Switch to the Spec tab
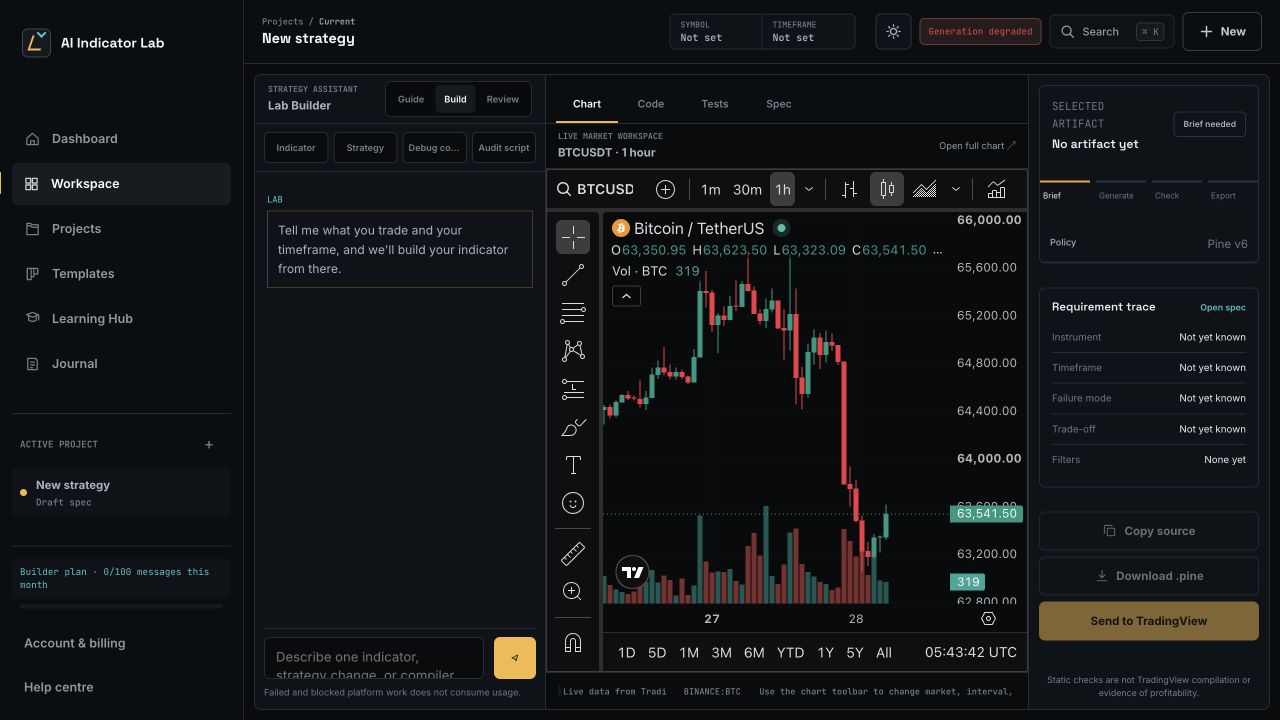Viewport: 1280px width, 720px height. [779, 104]
